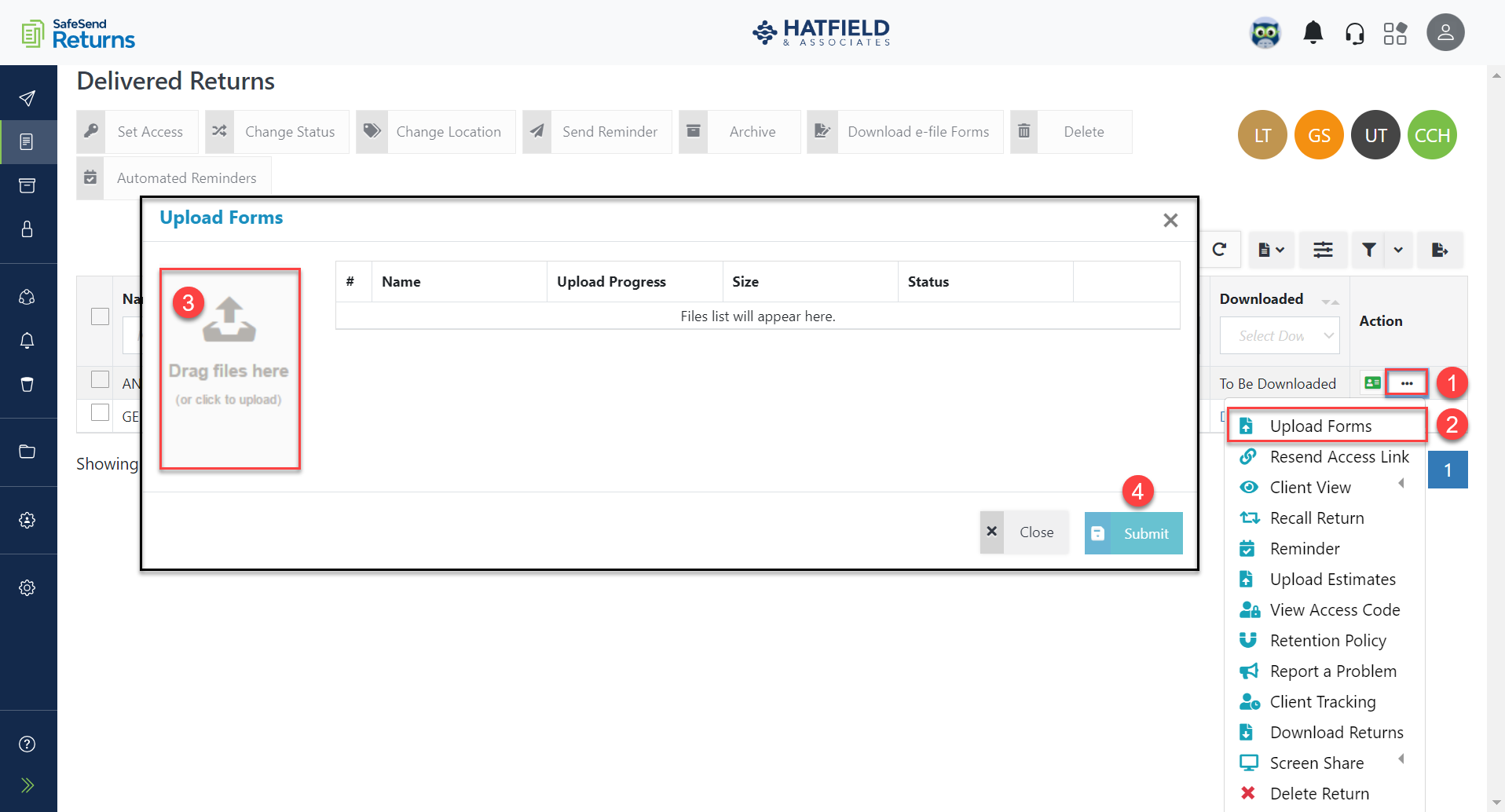This screenshot has height=812, width=1505.
Task: Open the filter funnel icon
Action: point(1368,249)
